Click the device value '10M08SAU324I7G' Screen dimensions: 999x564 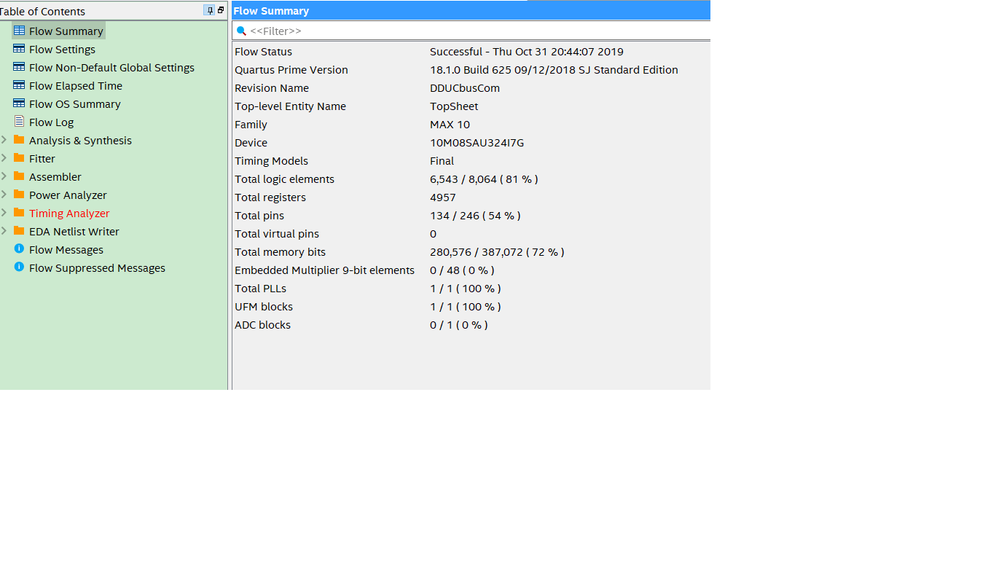(477, 143)
